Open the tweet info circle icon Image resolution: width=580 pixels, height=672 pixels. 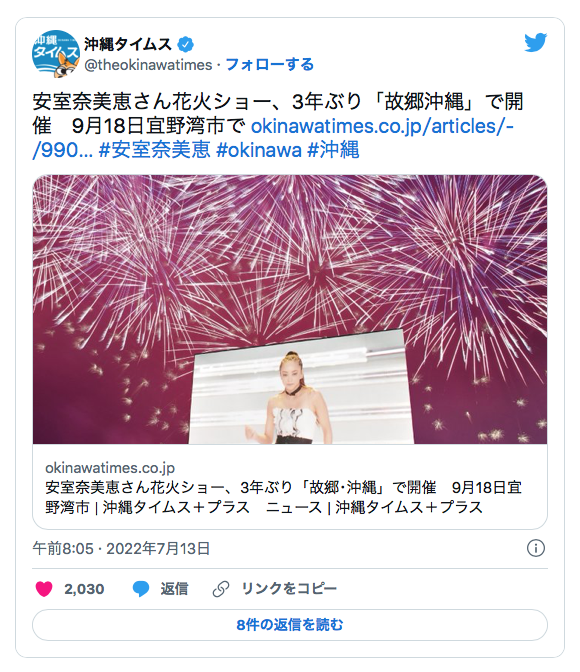click(535, 548)
